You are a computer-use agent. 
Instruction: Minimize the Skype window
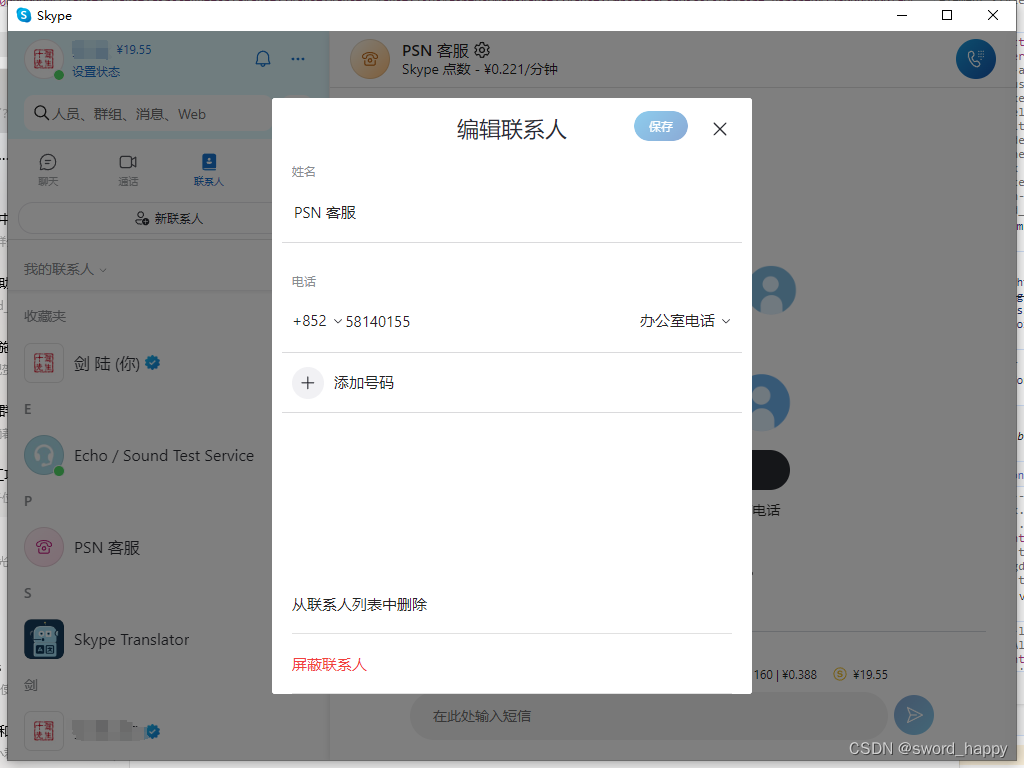902,15
